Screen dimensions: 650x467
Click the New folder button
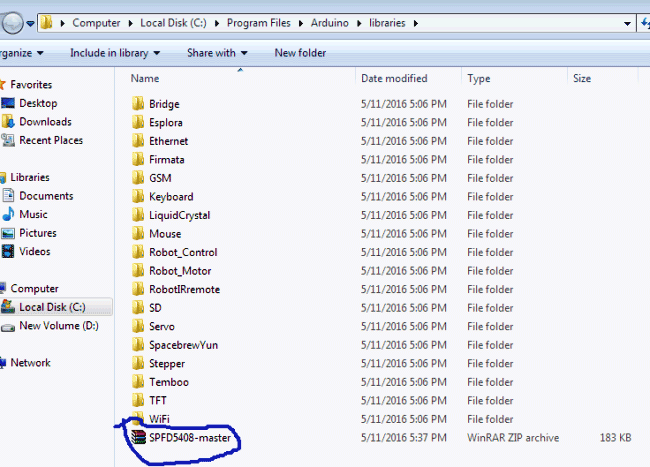pyautogui.click(x=299, y=53)
